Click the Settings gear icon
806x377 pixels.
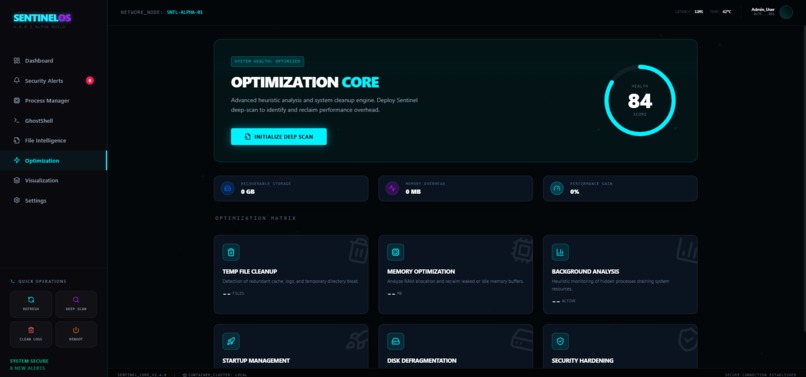coord(17,201)
